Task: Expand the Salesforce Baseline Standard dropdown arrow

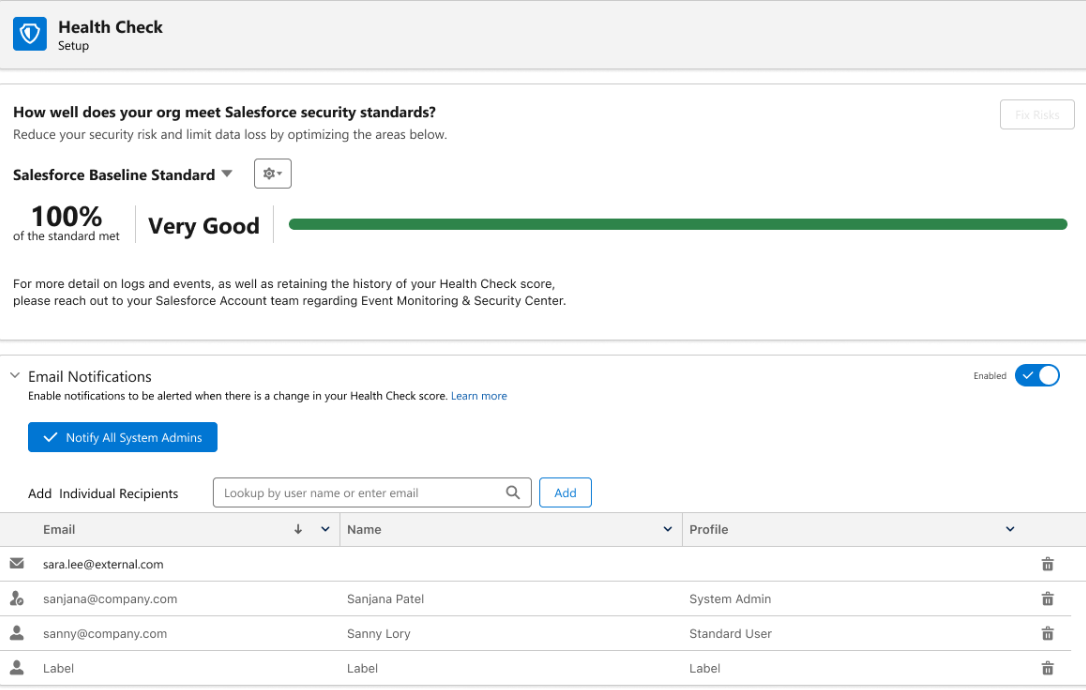Action: coord(226,174)
